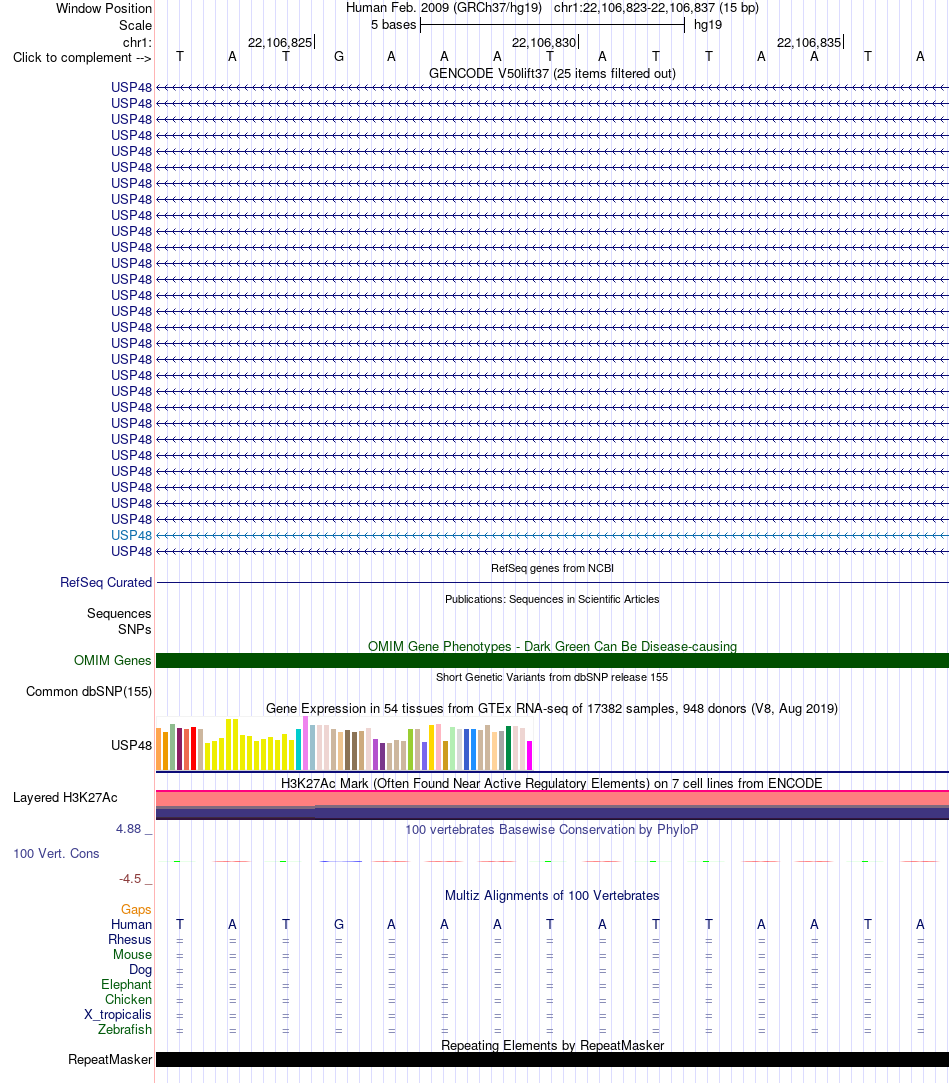Click the Dog alignment row label
Viewport: 950px width, 1083px height.
(x=140, y=970)
